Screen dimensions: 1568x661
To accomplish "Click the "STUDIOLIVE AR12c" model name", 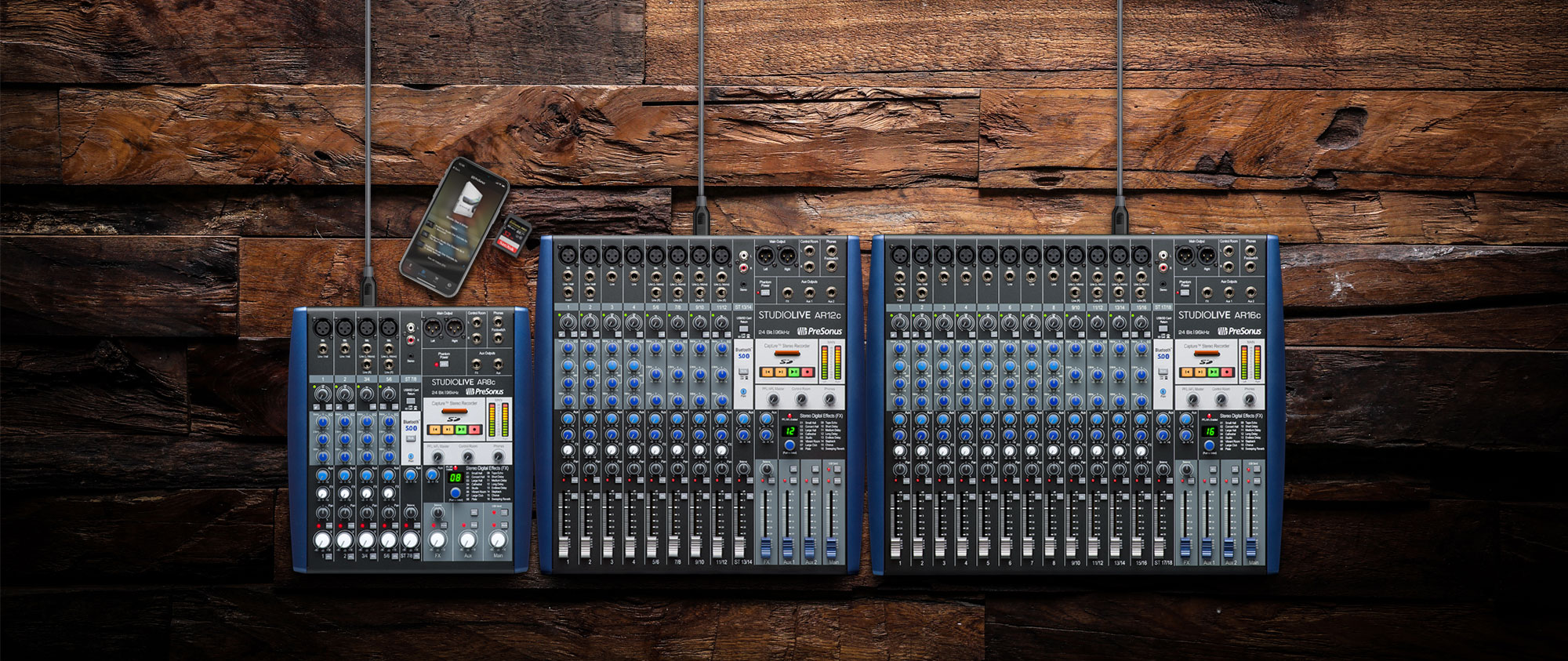I will pyautogui.click(x=800, y=314).
